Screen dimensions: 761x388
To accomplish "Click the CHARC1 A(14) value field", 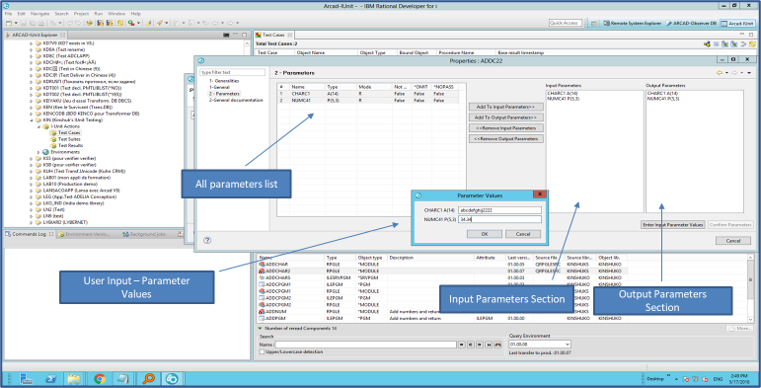I will click(x=500, y=210).
